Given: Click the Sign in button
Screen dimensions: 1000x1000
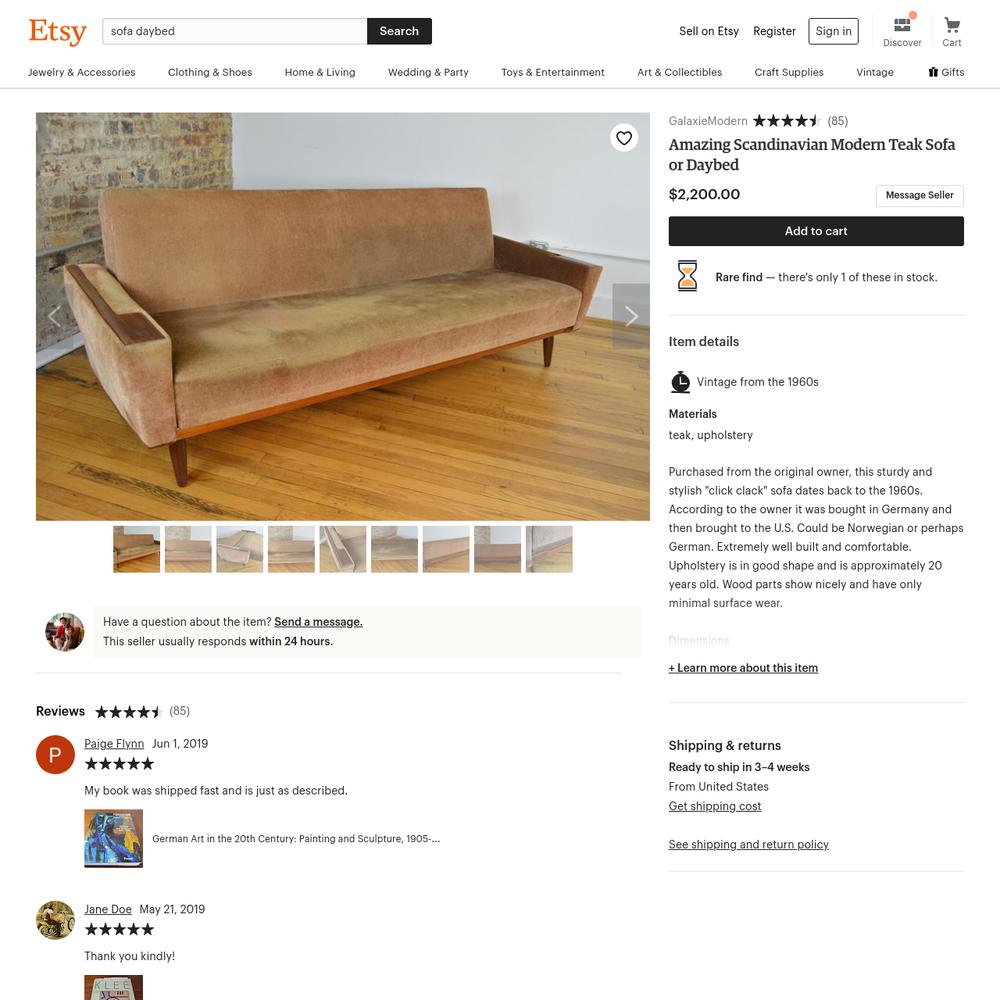Looking at the screenshot, I should click(833, 31).
